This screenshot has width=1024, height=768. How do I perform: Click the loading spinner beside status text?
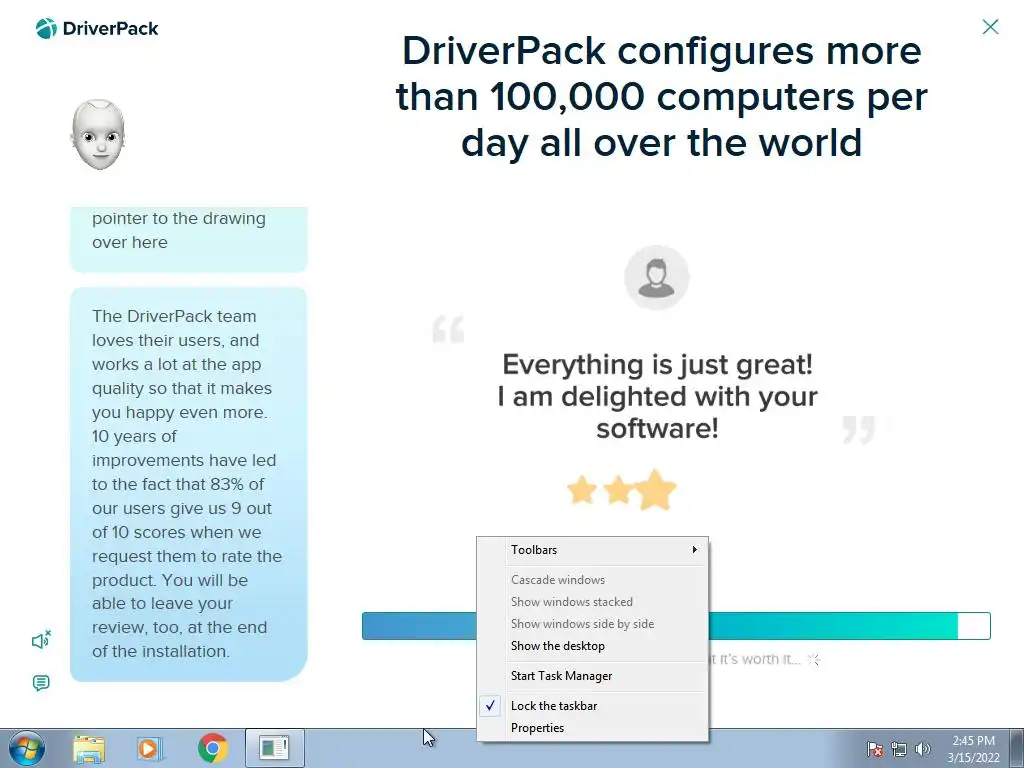(x=814, y=660)
